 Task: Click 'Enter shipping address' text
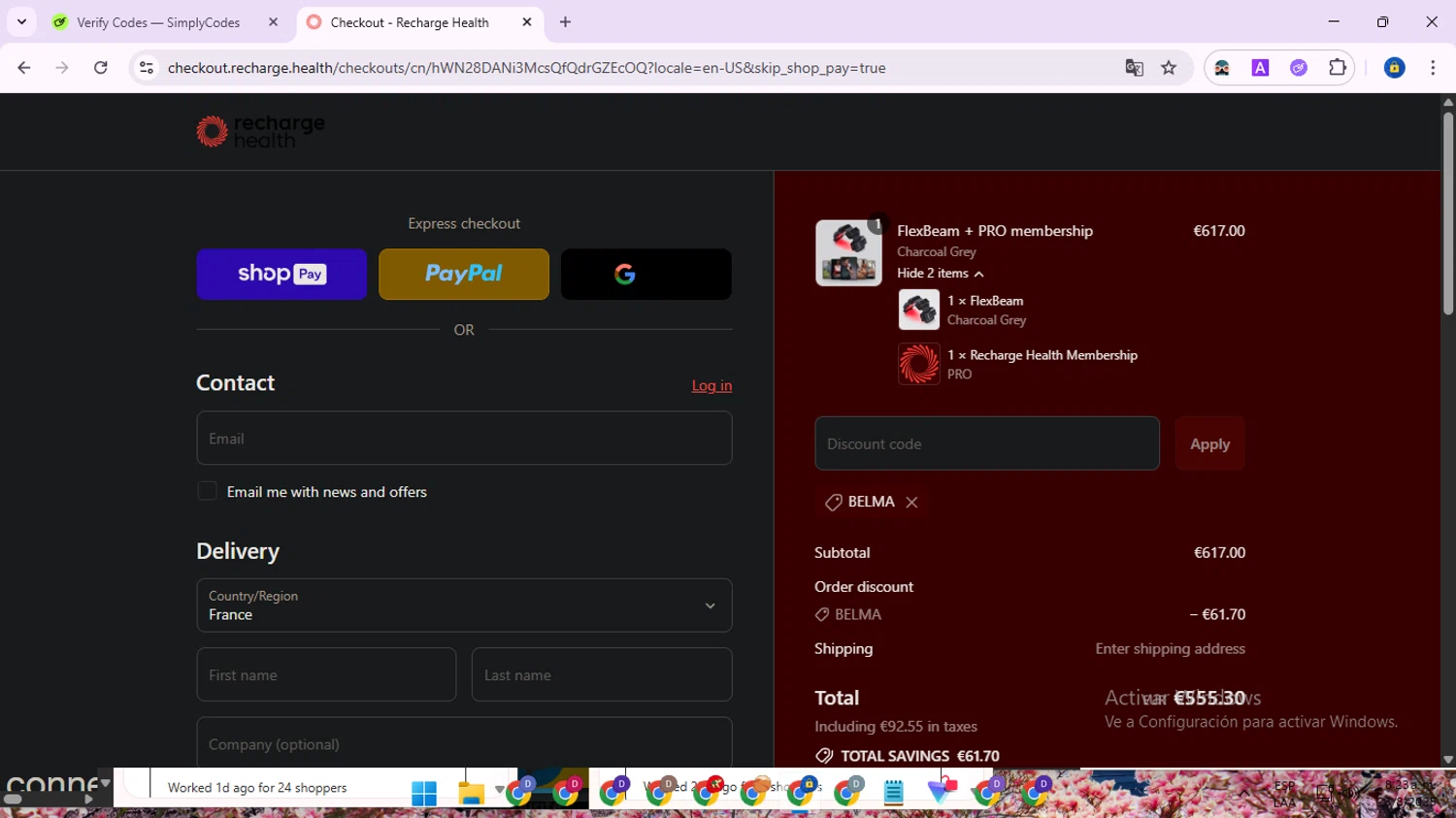[x=1170, y=648]
